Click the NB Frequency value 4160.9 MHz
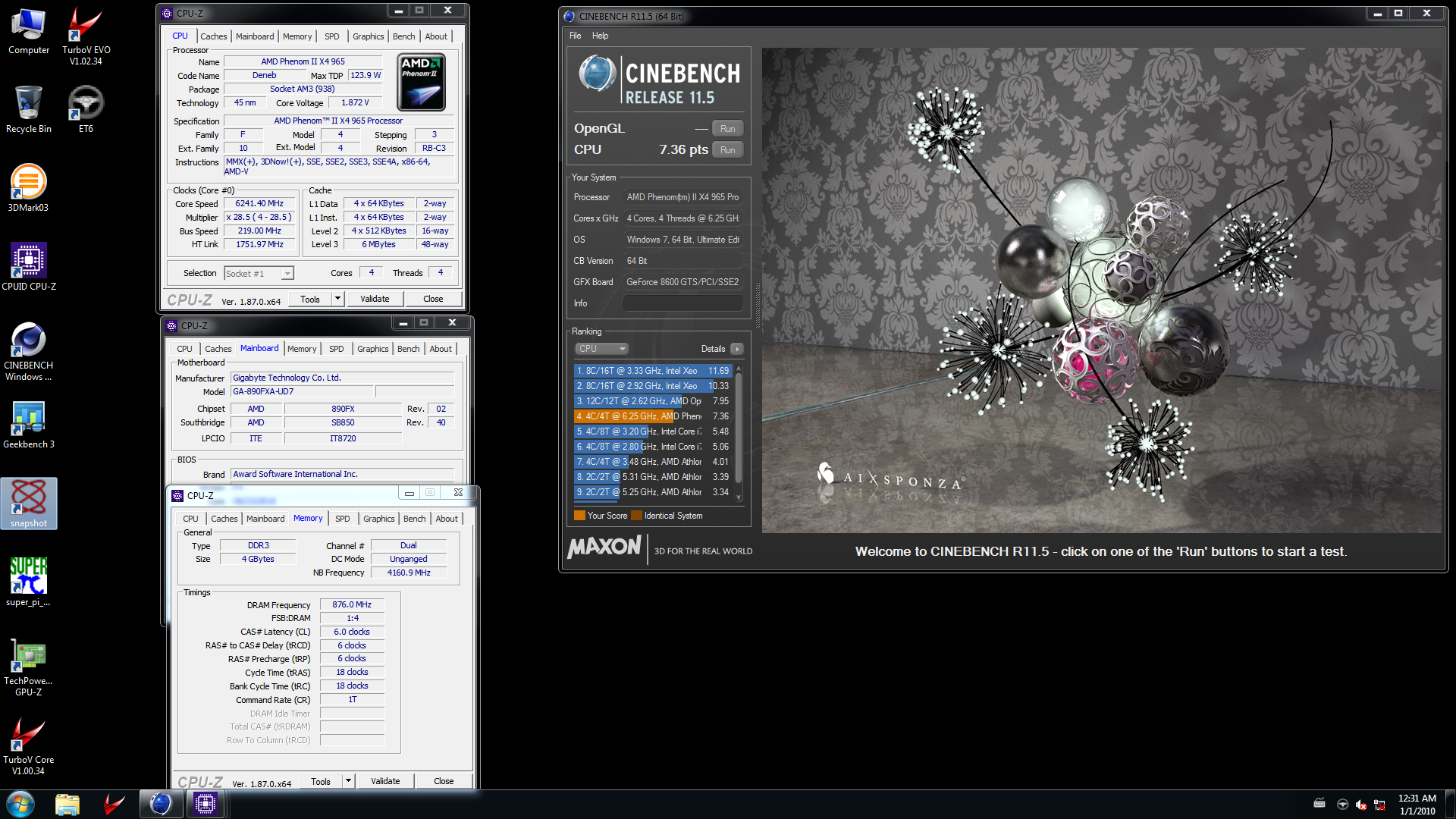 pyautogui.click(x=409, y=573)
